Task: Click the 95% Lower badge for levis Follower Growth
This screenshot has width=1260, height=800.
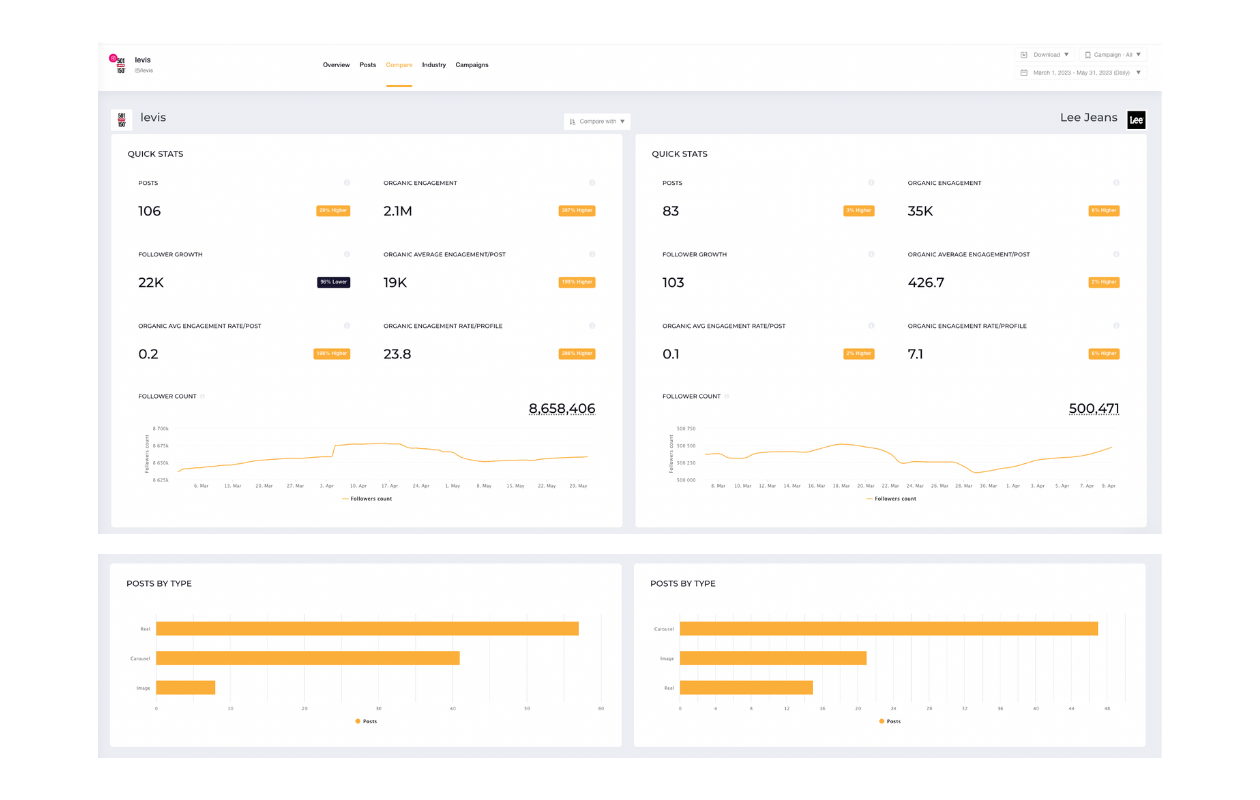Action: (333, 283)
